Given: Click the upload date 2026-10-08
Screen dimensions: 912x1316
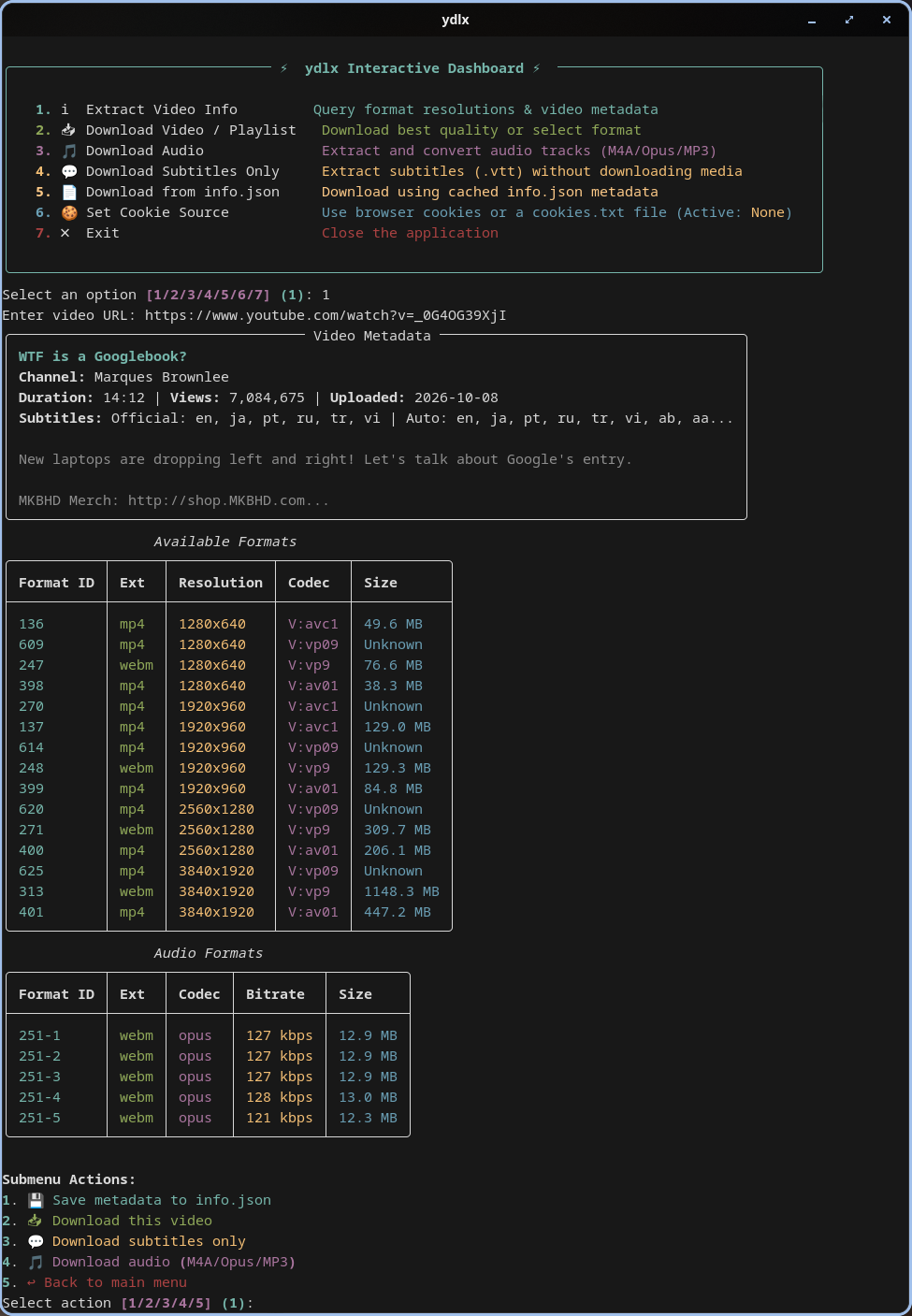Looking at the screenshot, I should (x=456, y=398).
